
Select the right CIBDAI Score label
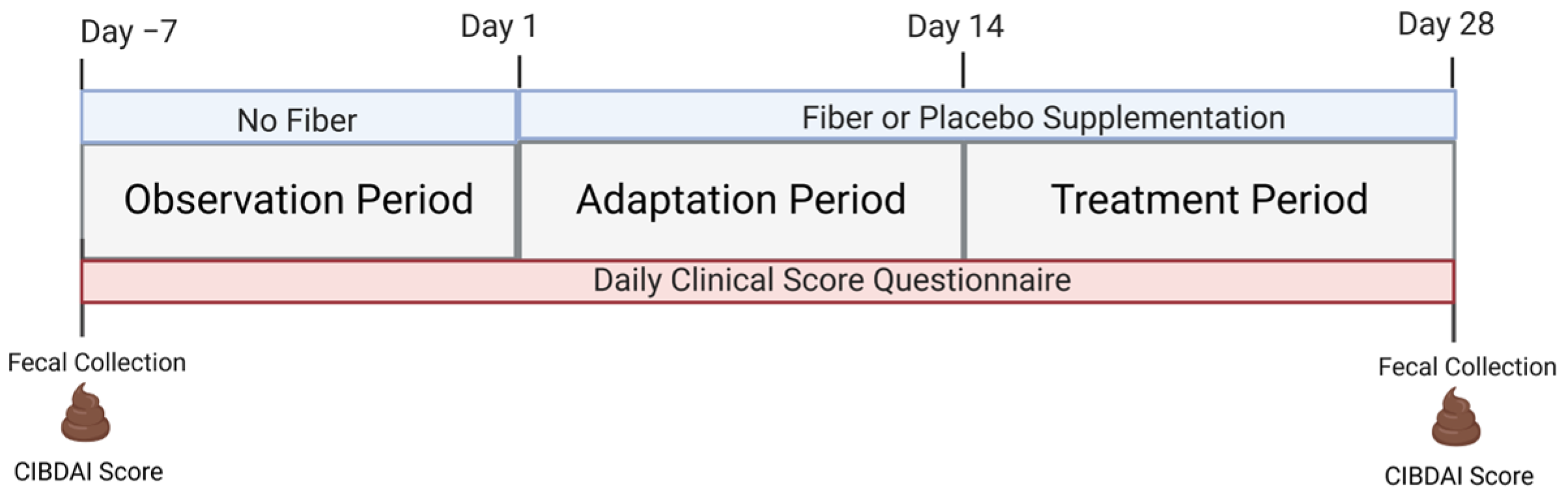[x=1459, y=476]
